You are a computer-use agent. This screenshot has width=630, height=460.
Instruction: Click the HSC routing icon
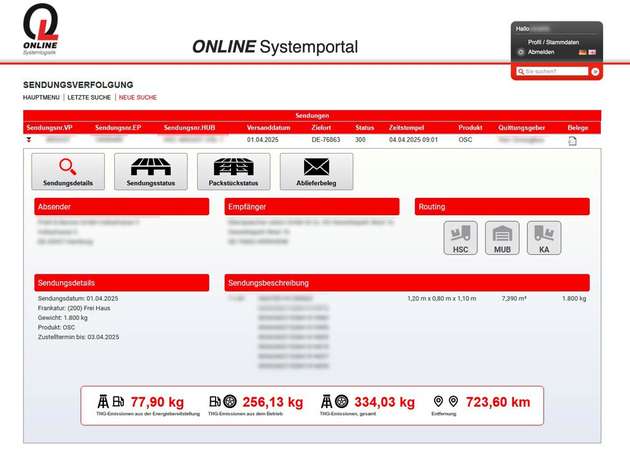[x=460, y=238]
